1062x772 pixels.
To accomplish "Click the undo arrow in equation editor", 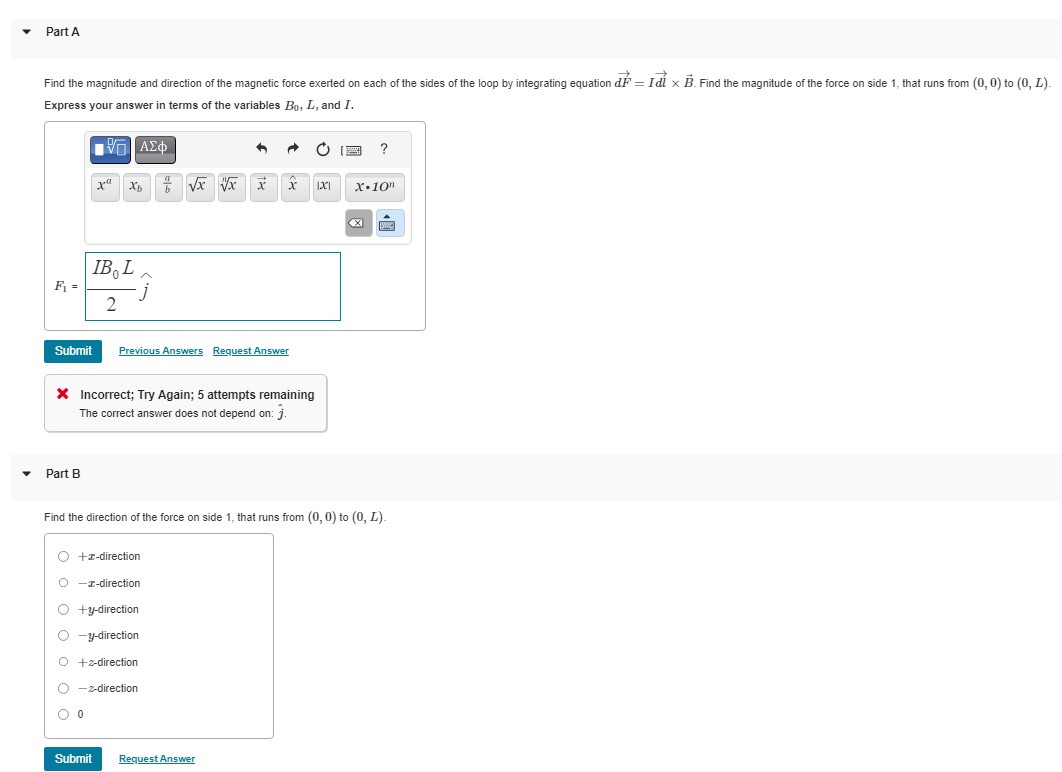I will [x=261, y=148].
